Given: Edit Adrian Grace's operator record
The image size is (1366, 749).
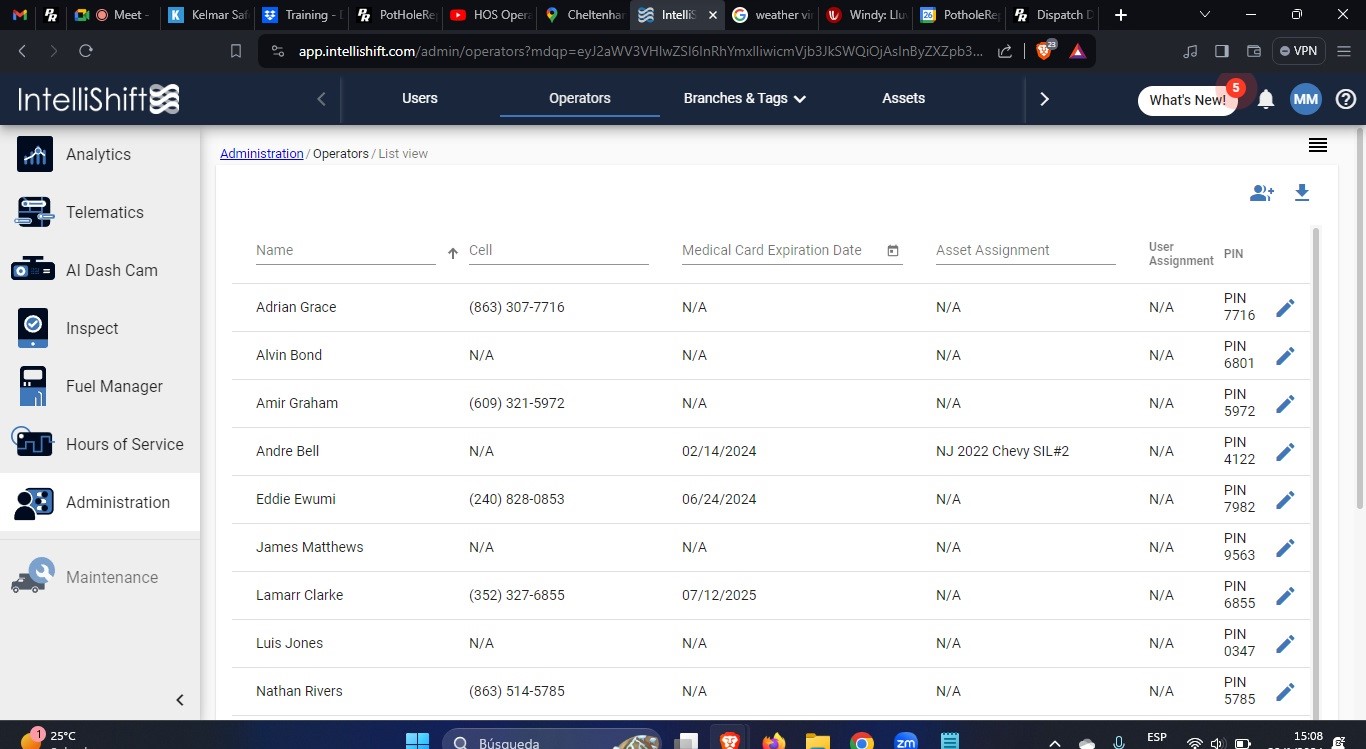Looking at the screenshot, I should point(1285,308).
